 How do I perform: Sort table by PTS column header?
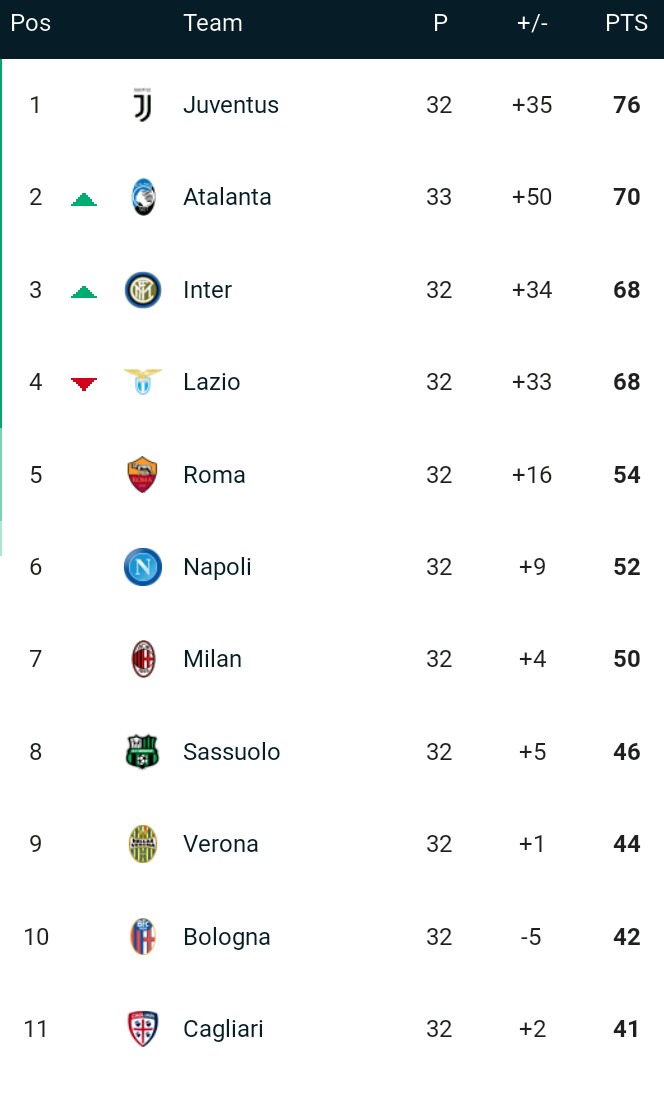point(627,23)
